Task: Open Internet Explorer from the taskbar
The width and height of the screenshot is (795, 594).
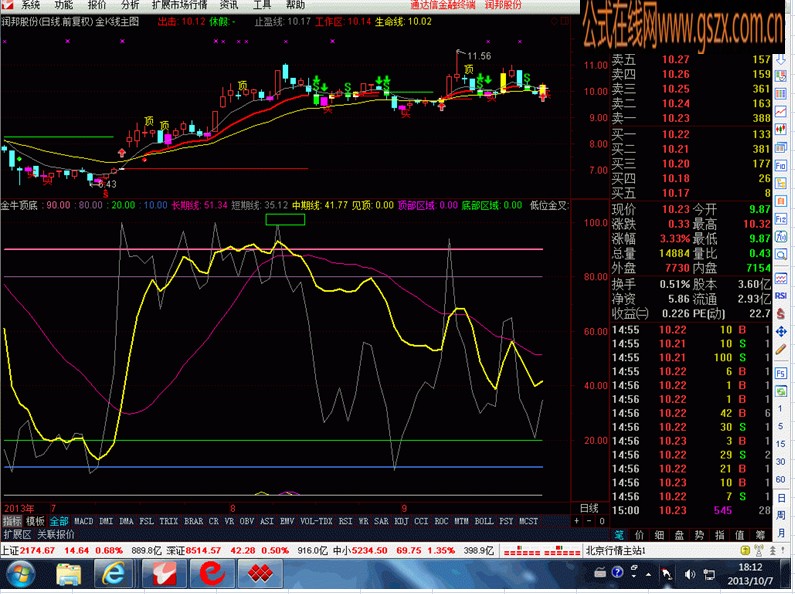Action: tap(114, 575)
